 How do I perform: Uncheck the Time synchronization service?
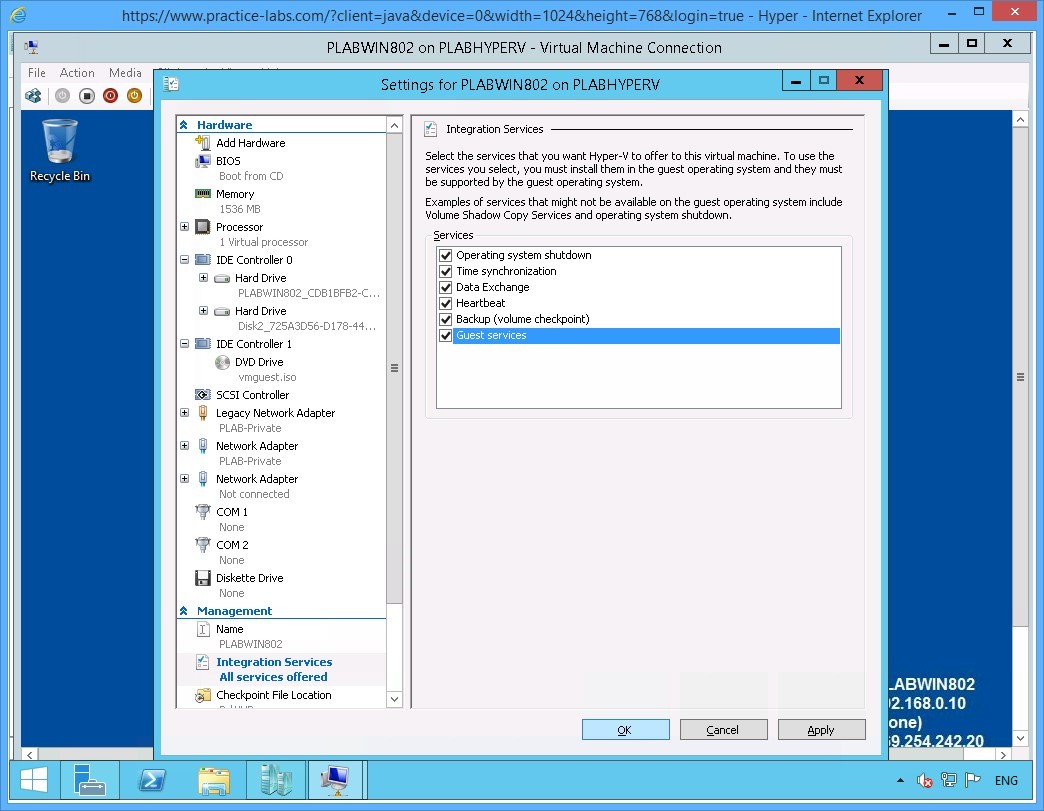point(445,271)
